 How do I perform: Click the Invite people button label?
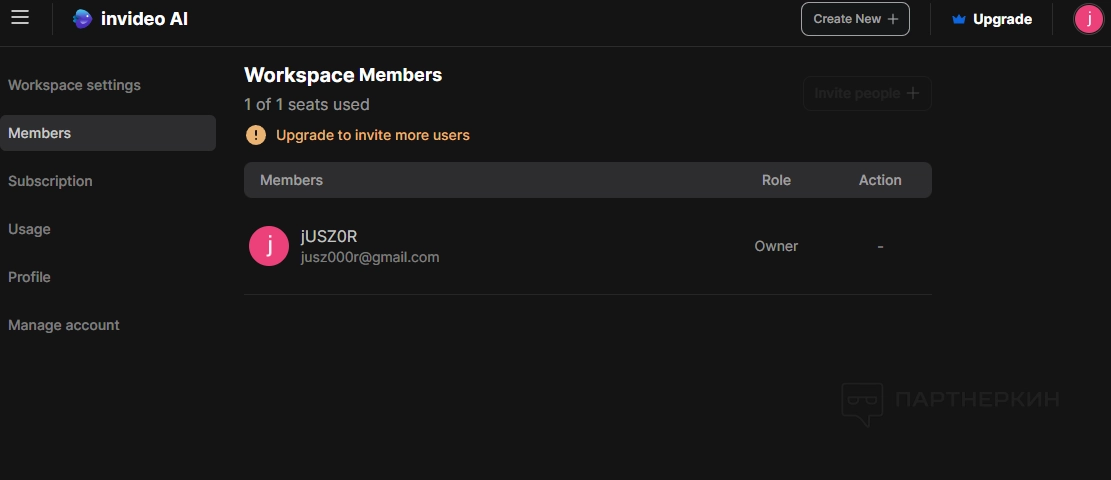coord(857,93)
